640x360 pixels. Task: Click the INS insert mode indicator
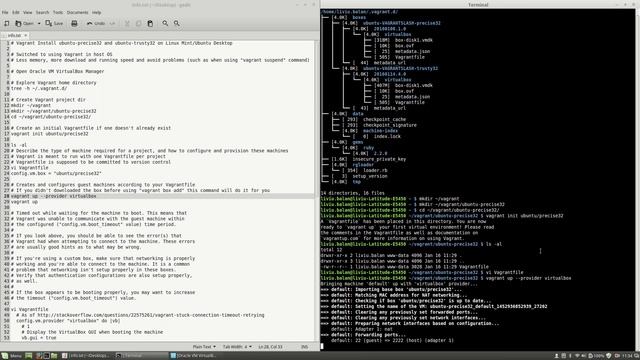click(304, 347)
